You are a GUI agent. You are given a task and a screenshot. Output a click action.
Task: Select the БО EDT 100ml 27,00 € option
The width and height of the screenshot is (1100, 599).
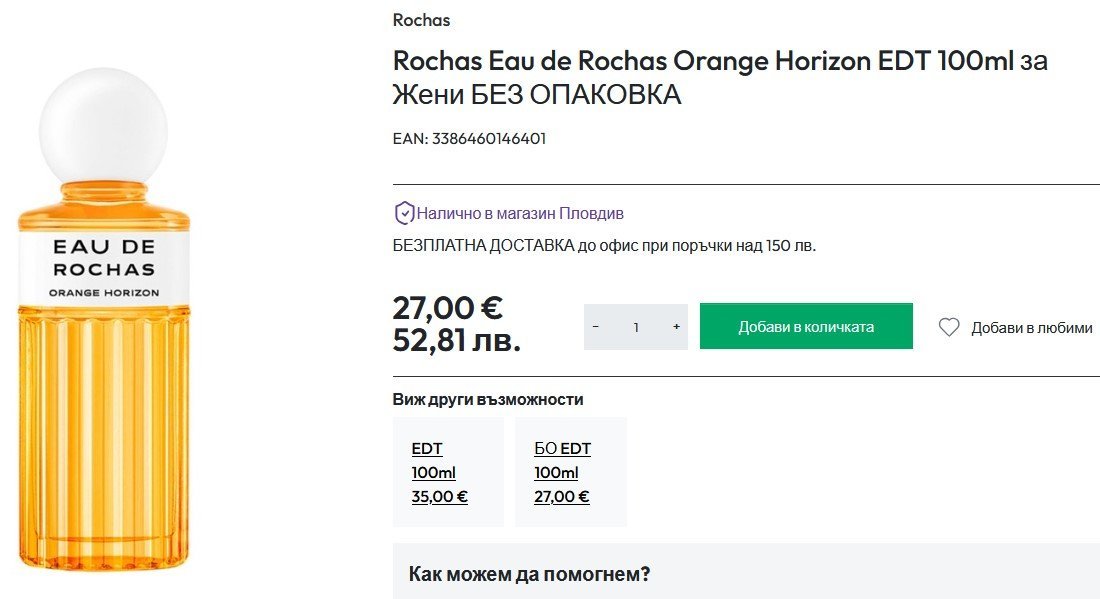pos(570,472)
